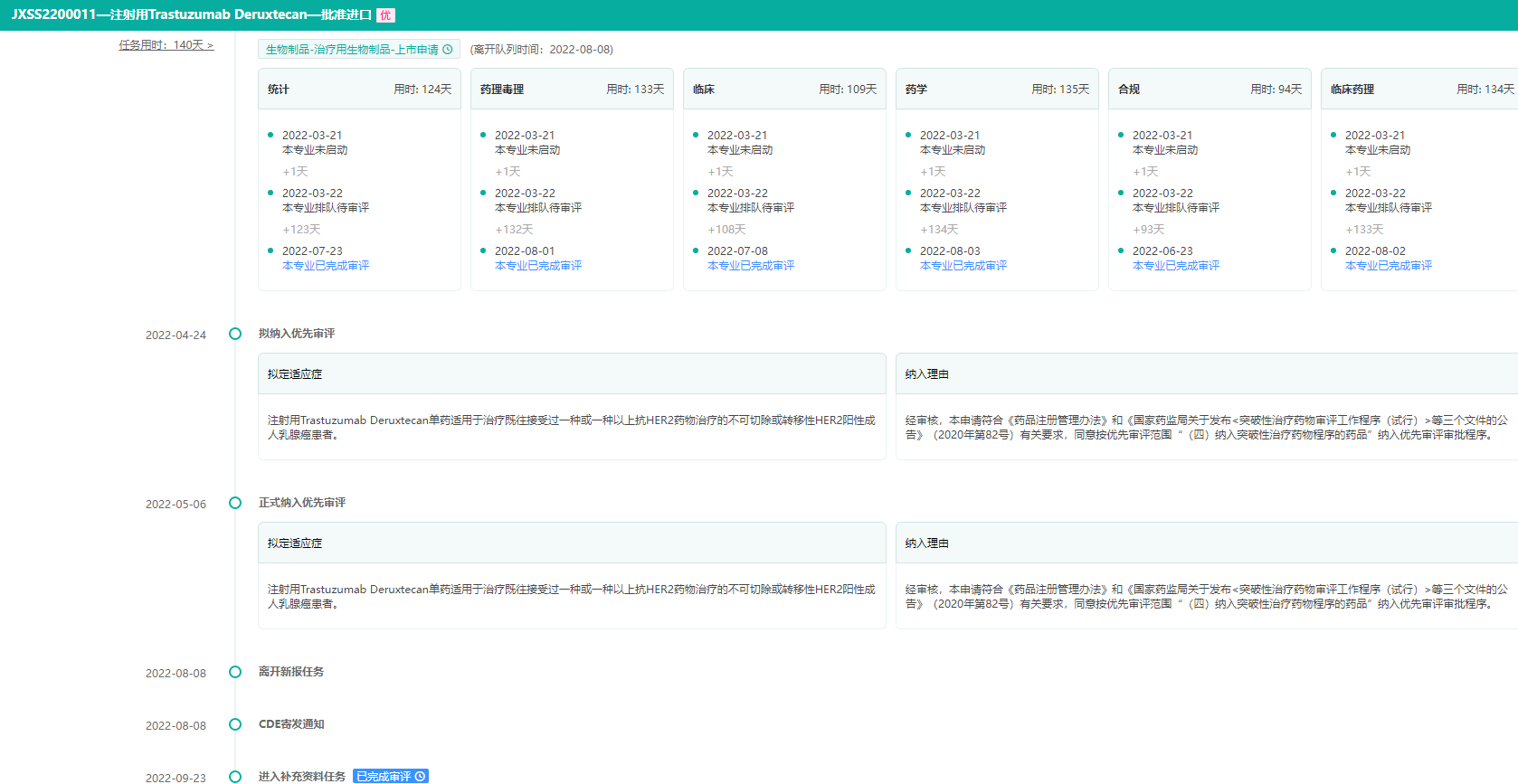
Task: Click clock icon in 已完成审评 badge
Action: point(420,777)
